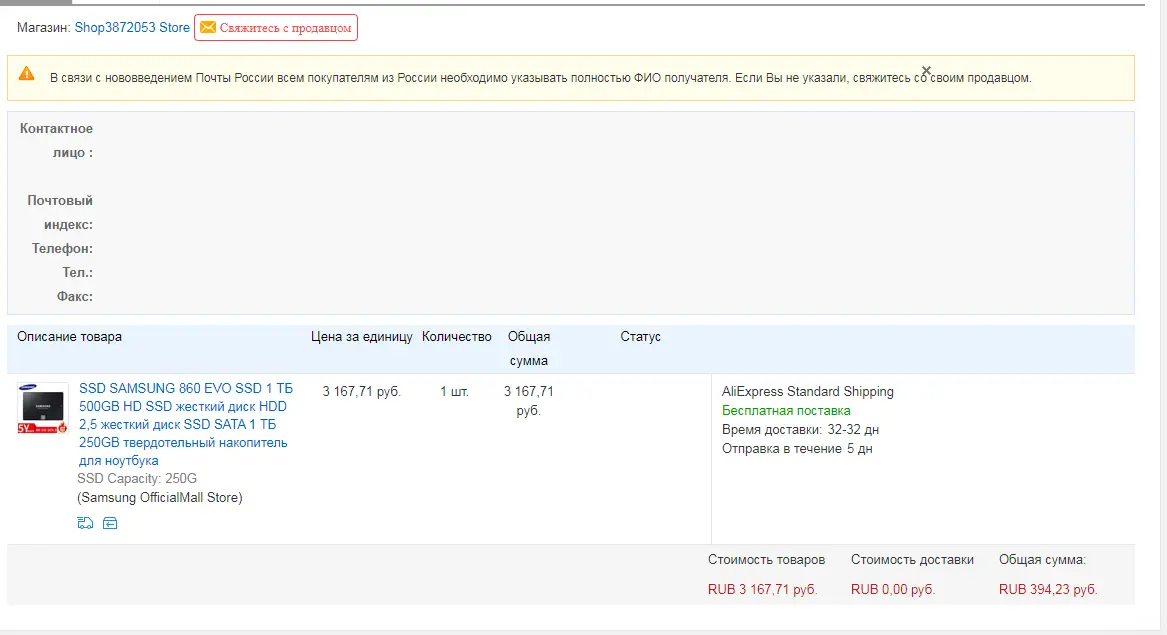Click the goods cost 'RUB 3 167,71 руб.'
The width and height of the screenshot is (1167, 635).
pos(762,590)
